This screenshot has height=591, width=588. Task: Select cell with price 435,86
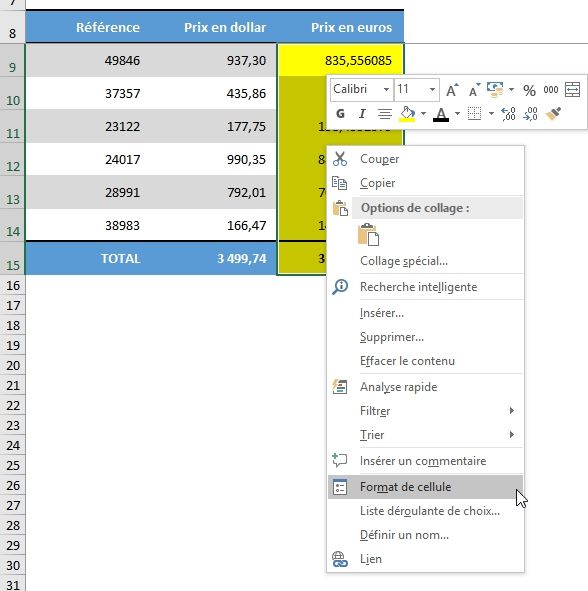click(x=214, y=93)
